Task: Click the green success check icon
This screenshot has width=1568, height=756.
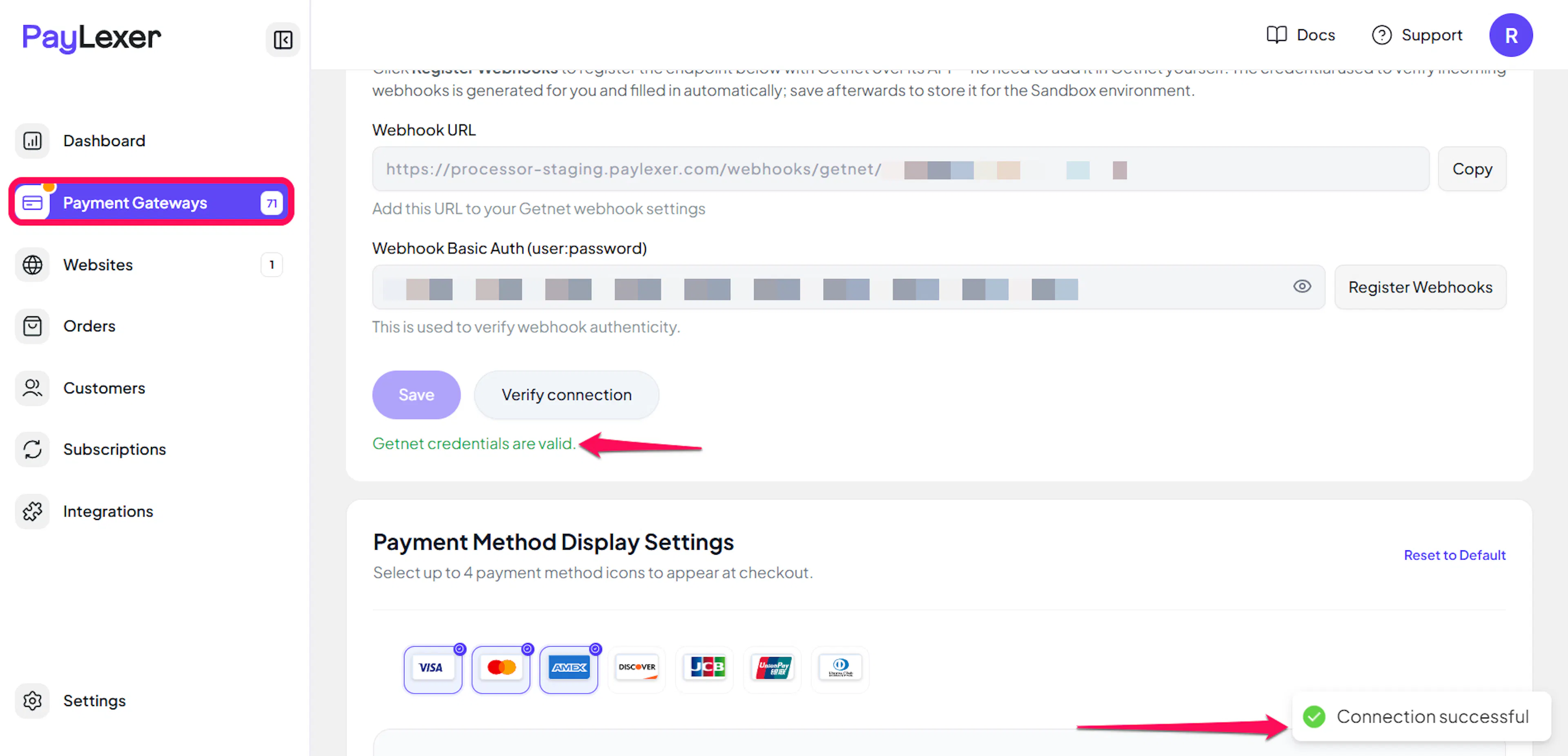Action: [1314, 716]
